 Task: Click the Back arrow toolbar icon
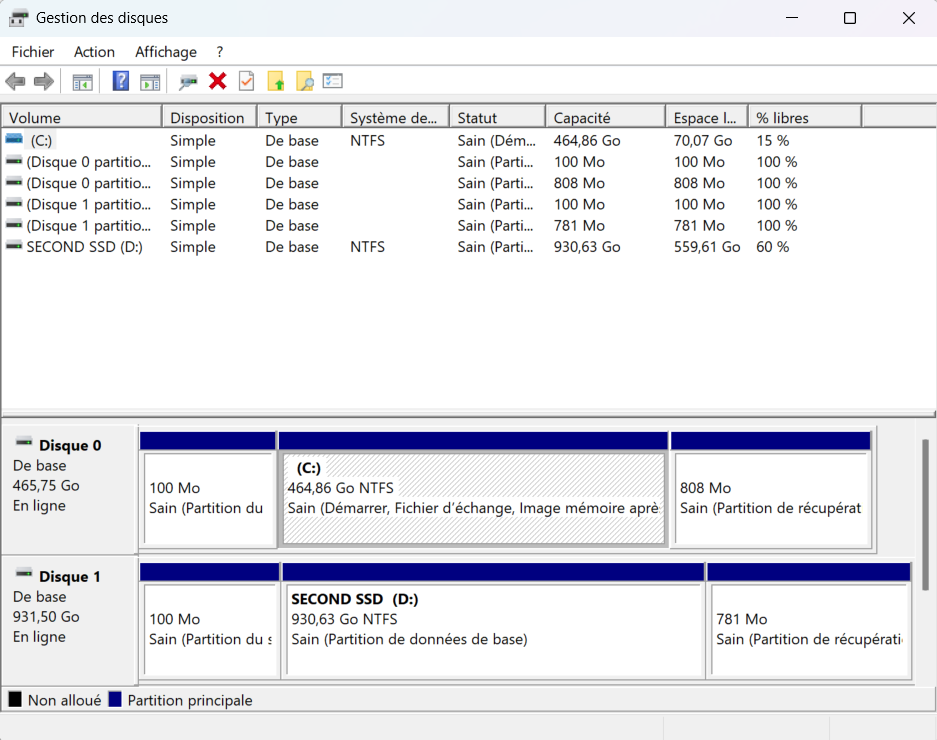tap(15, 82)
